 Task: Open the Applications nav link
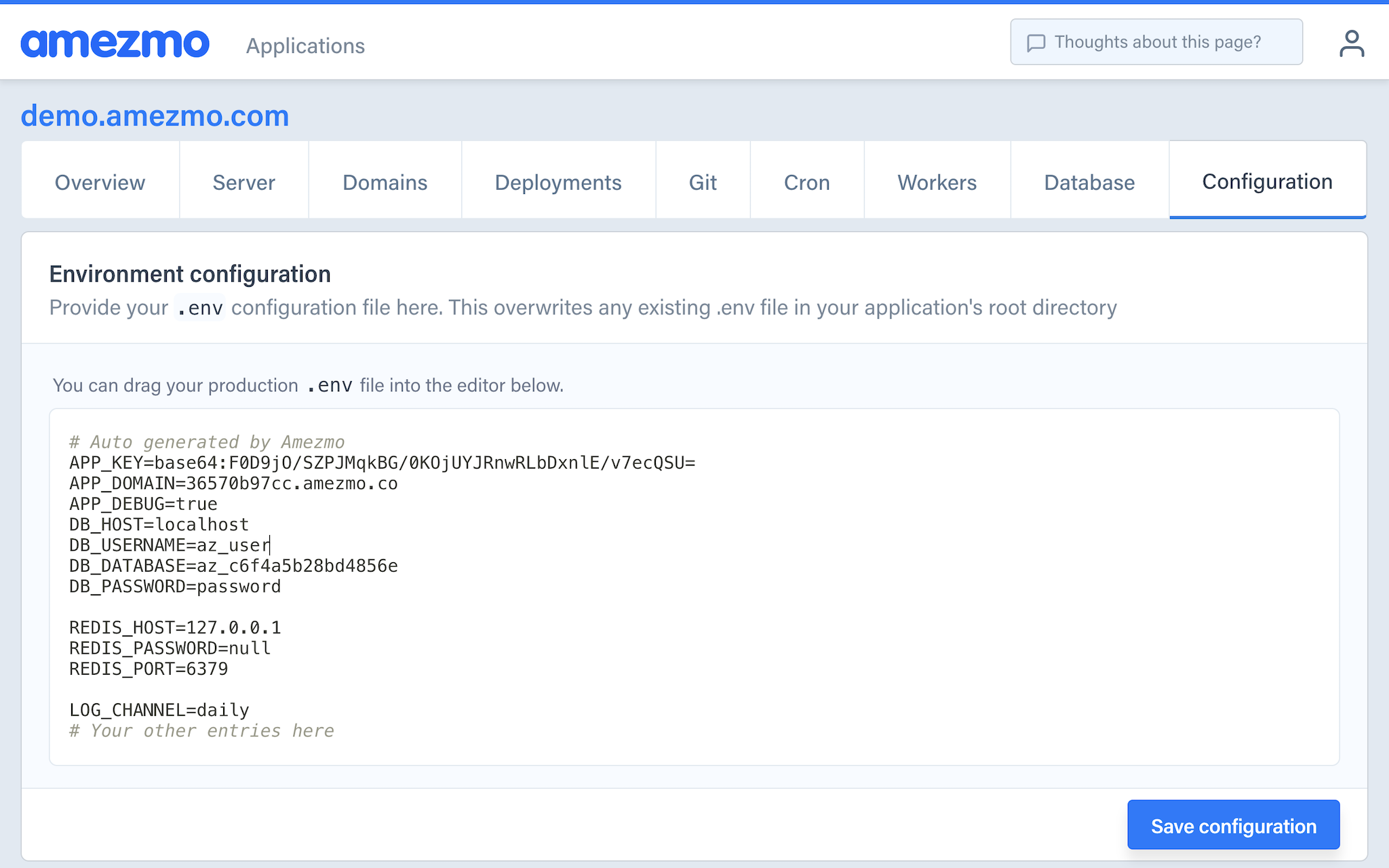[305, 45]
